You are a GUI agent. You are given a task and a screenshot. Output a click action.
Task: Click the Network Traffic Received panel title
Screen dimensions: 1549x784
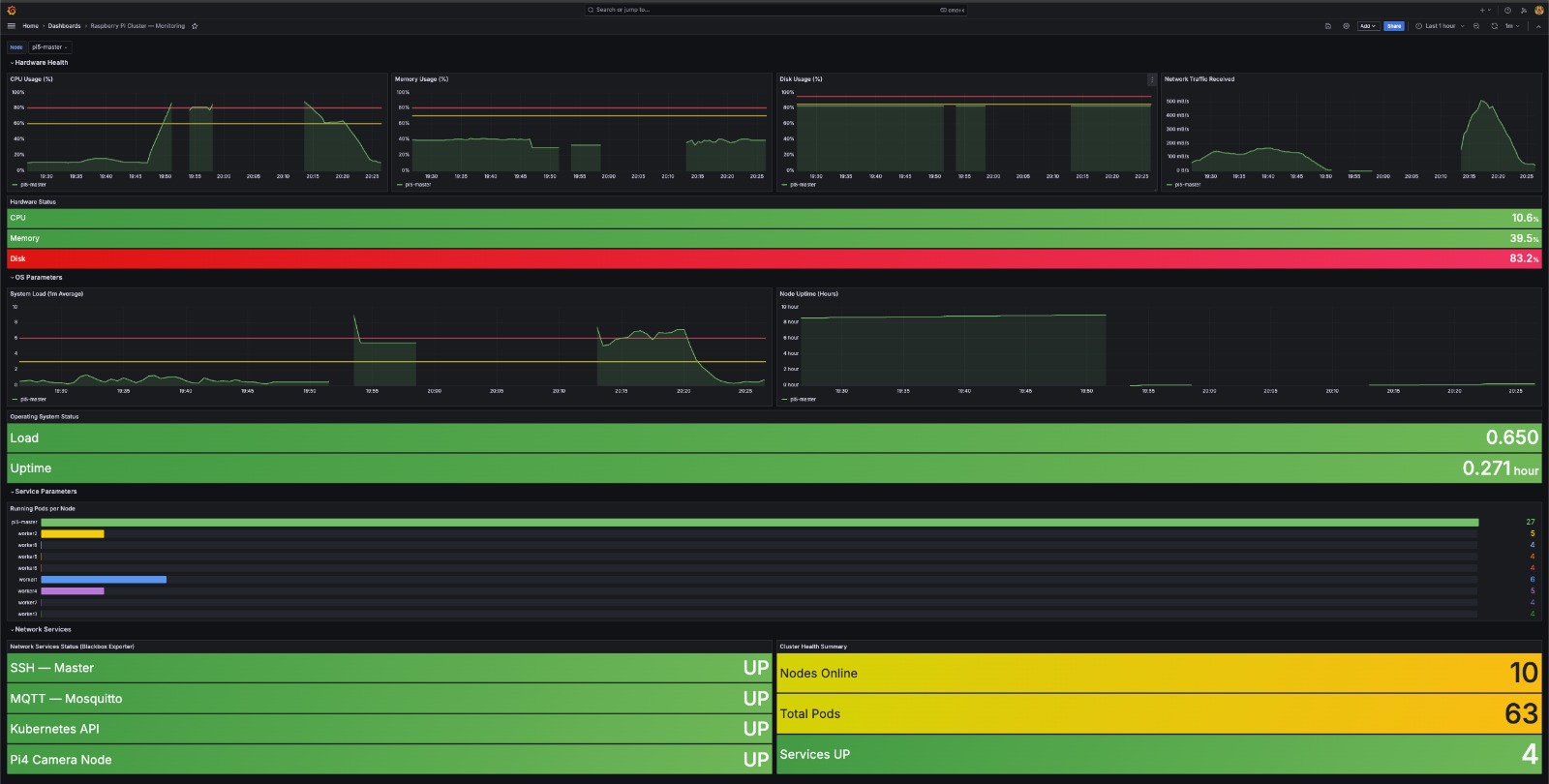coord(1200,79)
